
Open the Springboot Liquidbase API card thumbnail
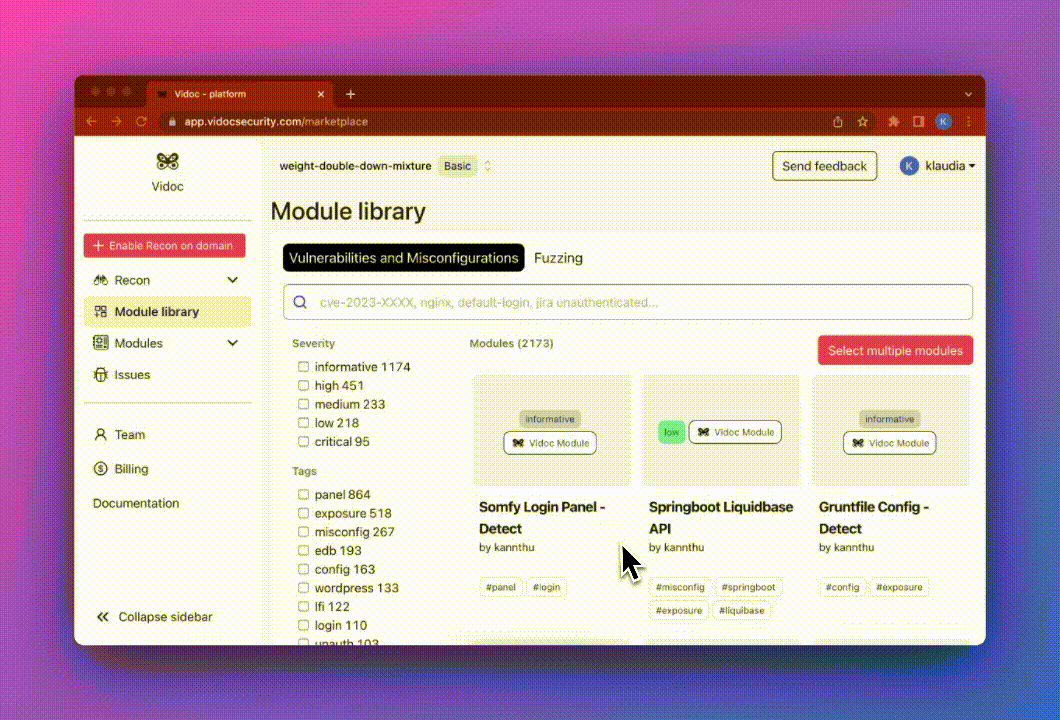(721, 431)
